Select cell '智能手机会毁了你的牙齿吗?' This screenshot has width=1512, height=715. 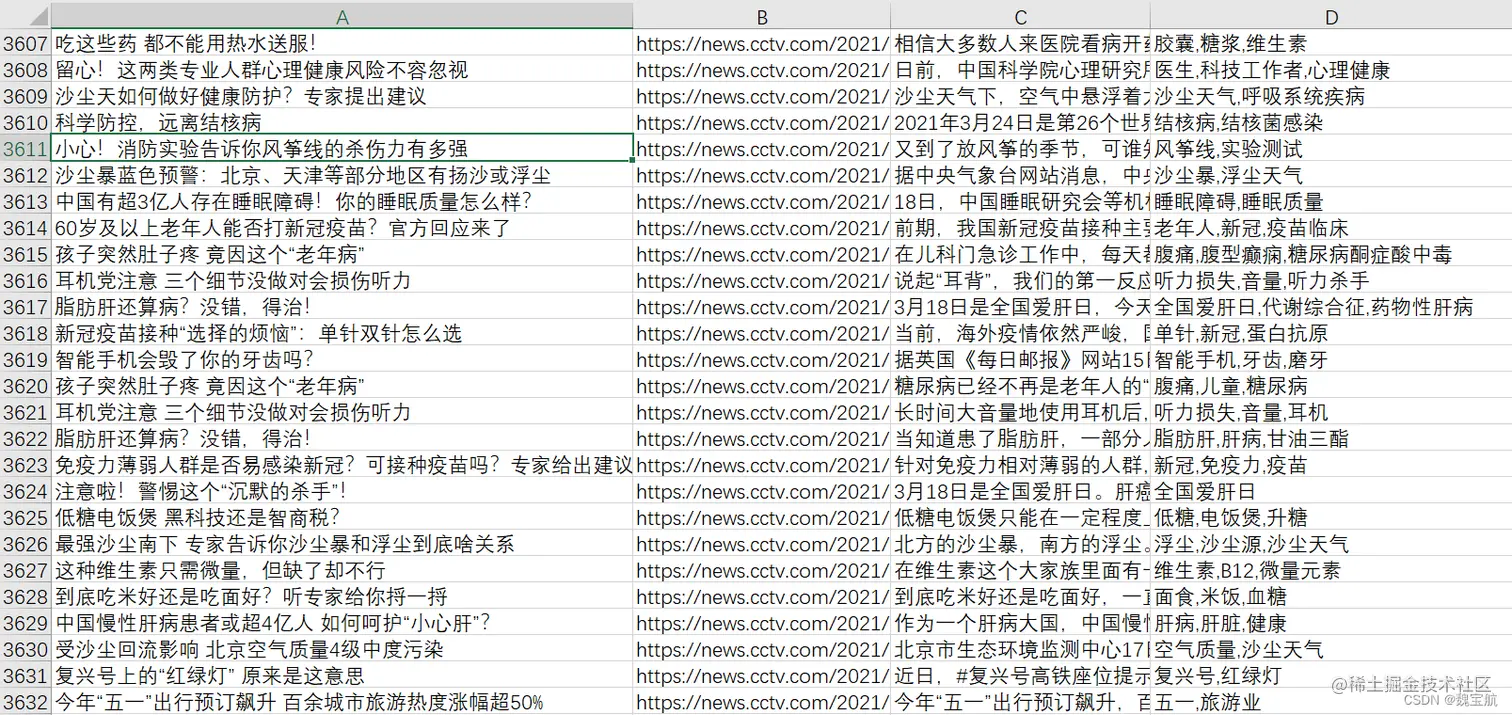point(342,360)
